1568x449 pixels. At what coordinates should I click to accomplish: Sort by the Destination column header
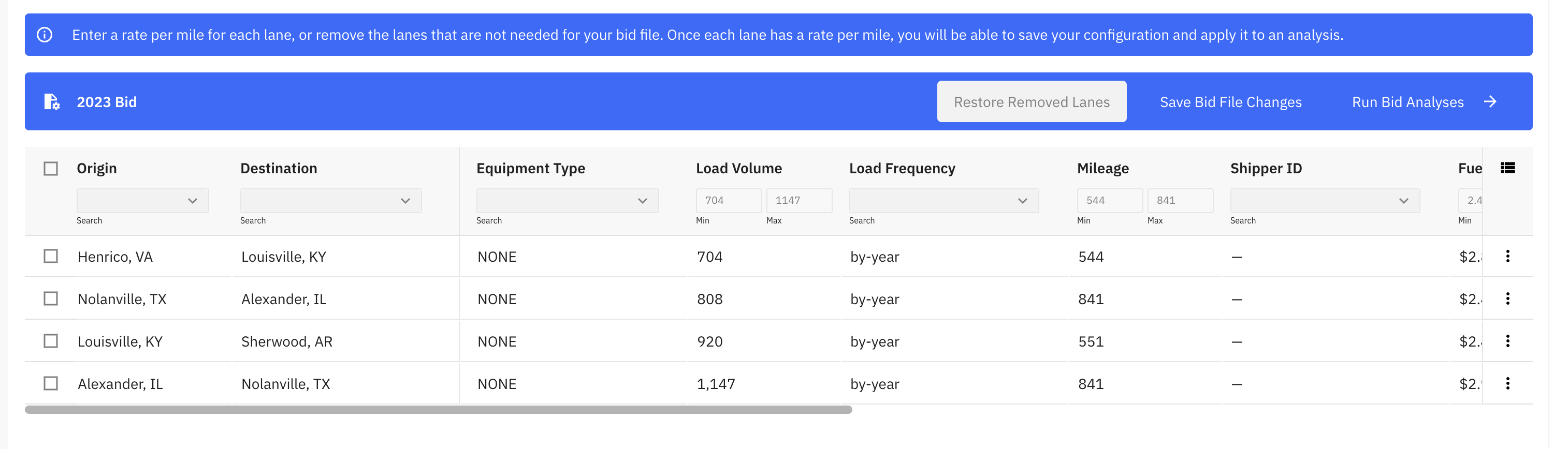coord(279,169)
